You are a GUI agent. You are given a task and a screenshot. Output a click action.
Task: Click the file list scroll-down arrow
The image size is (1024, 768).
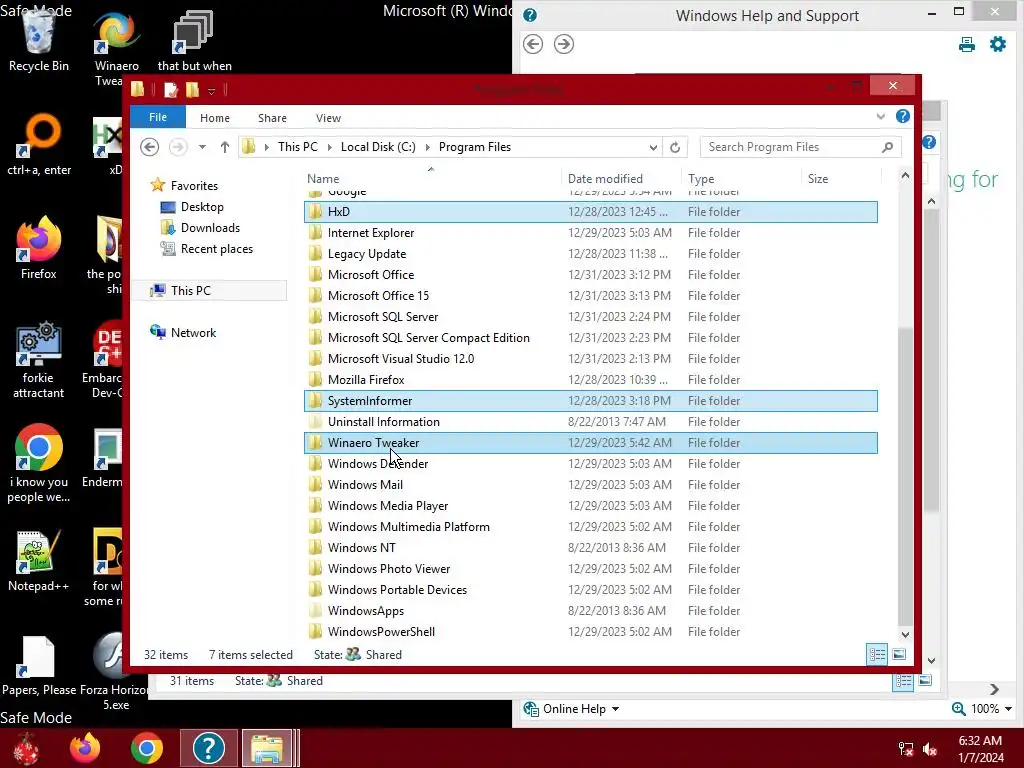905,634
